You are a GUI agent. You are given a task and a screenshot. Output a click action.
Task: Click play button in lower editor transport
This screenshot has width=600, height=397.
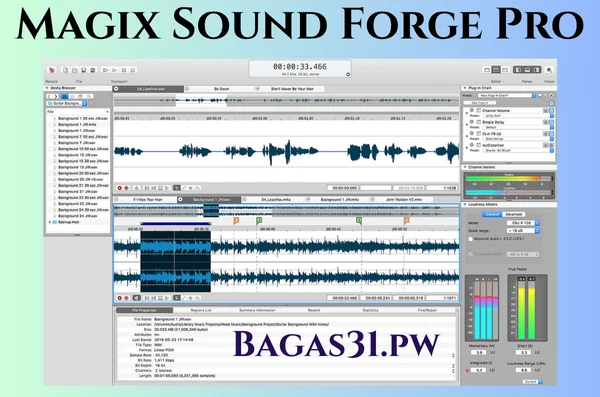[167, 298]
